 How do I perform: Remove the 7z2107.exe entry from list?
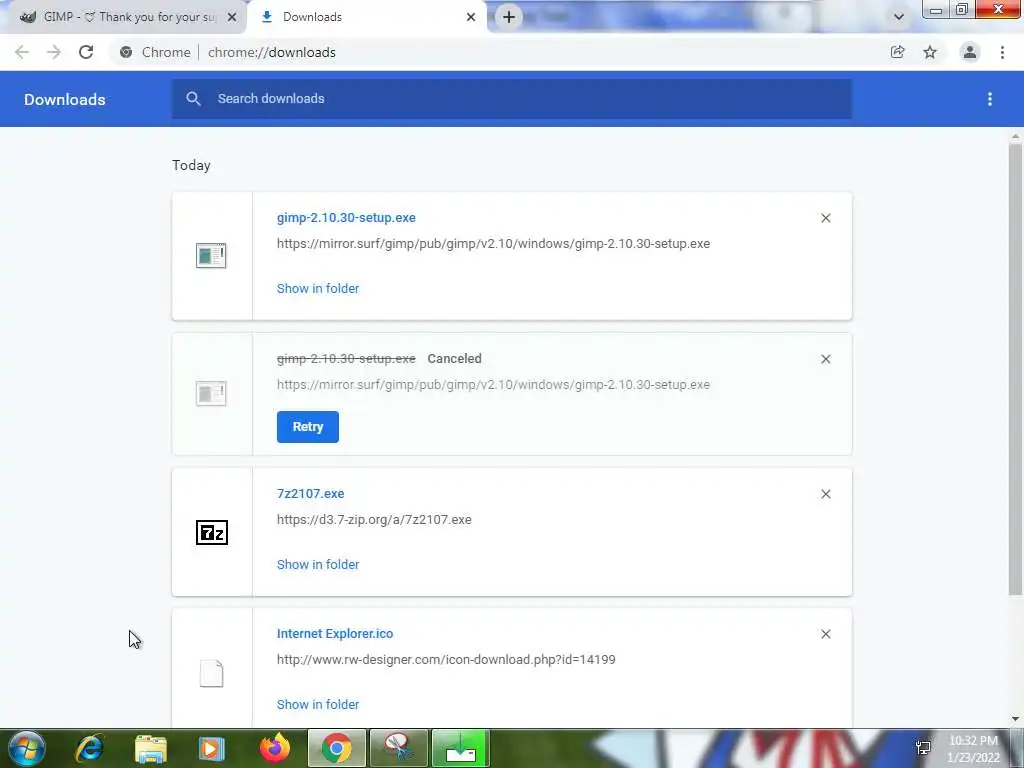pos(825,494)
